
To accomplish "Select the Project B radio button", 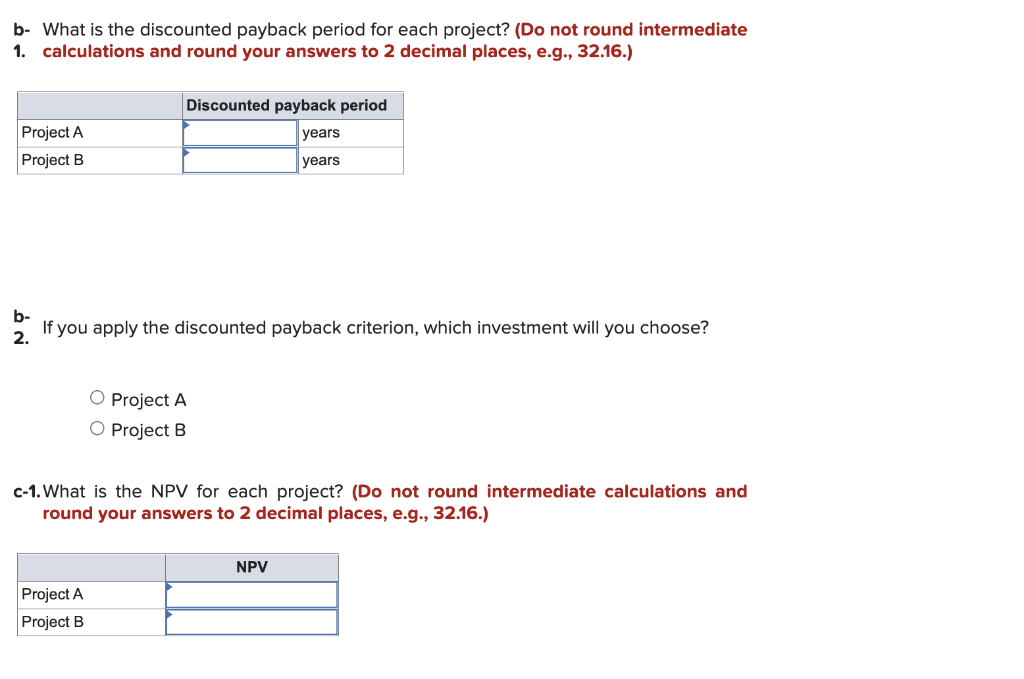I will pos(97,427).
